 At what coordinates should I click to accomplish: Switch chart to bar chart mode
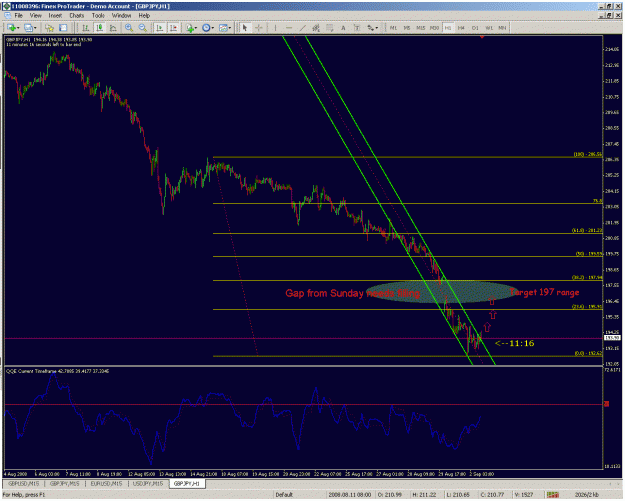point(86,28)
